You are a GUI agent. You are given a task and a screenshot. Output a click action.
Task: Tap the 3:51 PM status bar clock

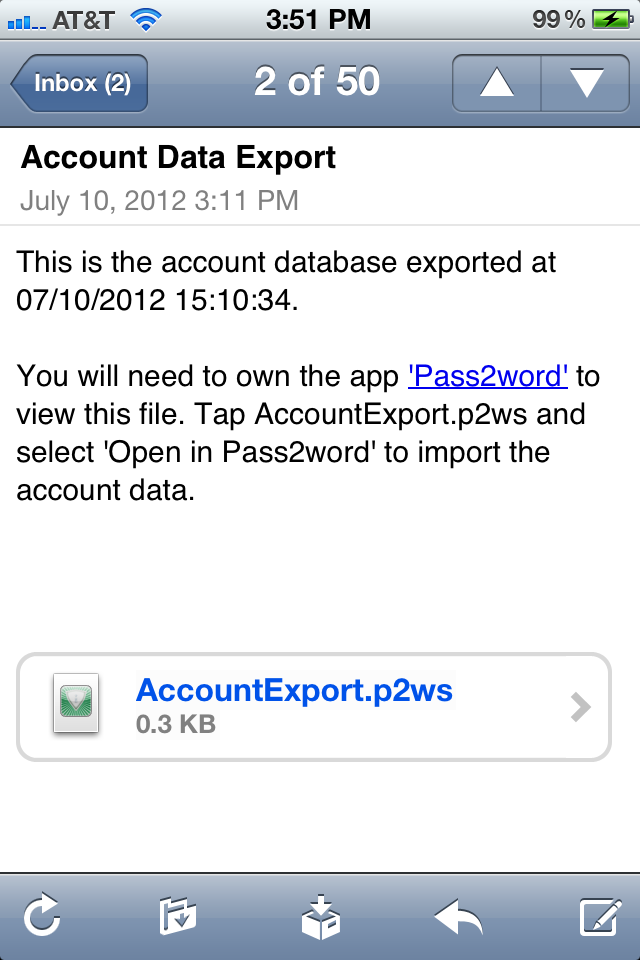(319, 18)
